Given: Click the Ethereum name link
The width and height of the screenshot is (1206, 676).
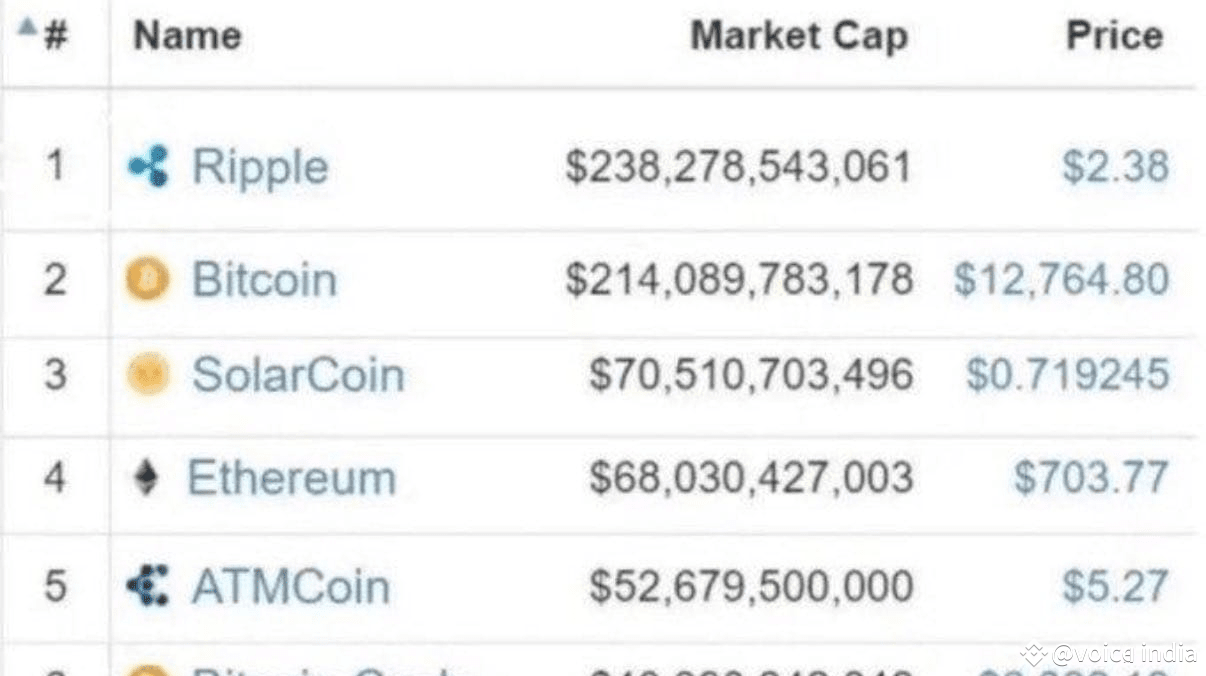Looking at the screenshot, I should [x=288, y=477].
